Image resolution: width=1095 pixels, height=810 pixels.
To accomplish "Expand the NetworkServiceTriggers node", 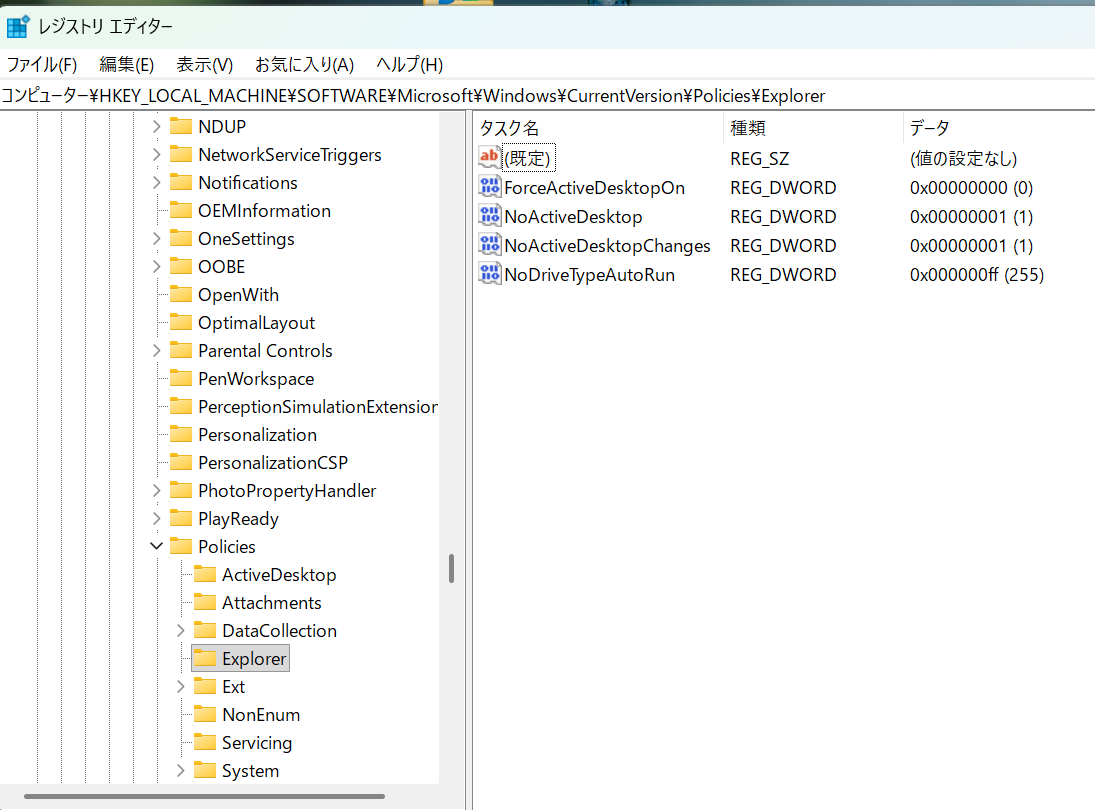I will tap(156, 154).
